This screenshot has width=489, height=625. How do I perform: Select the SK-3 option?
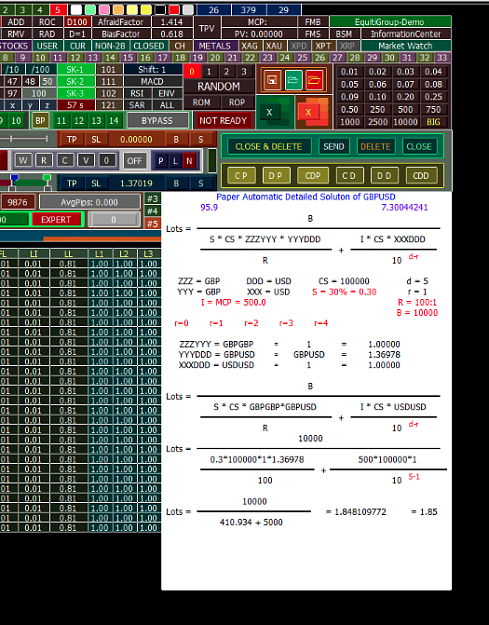(76, 94)
